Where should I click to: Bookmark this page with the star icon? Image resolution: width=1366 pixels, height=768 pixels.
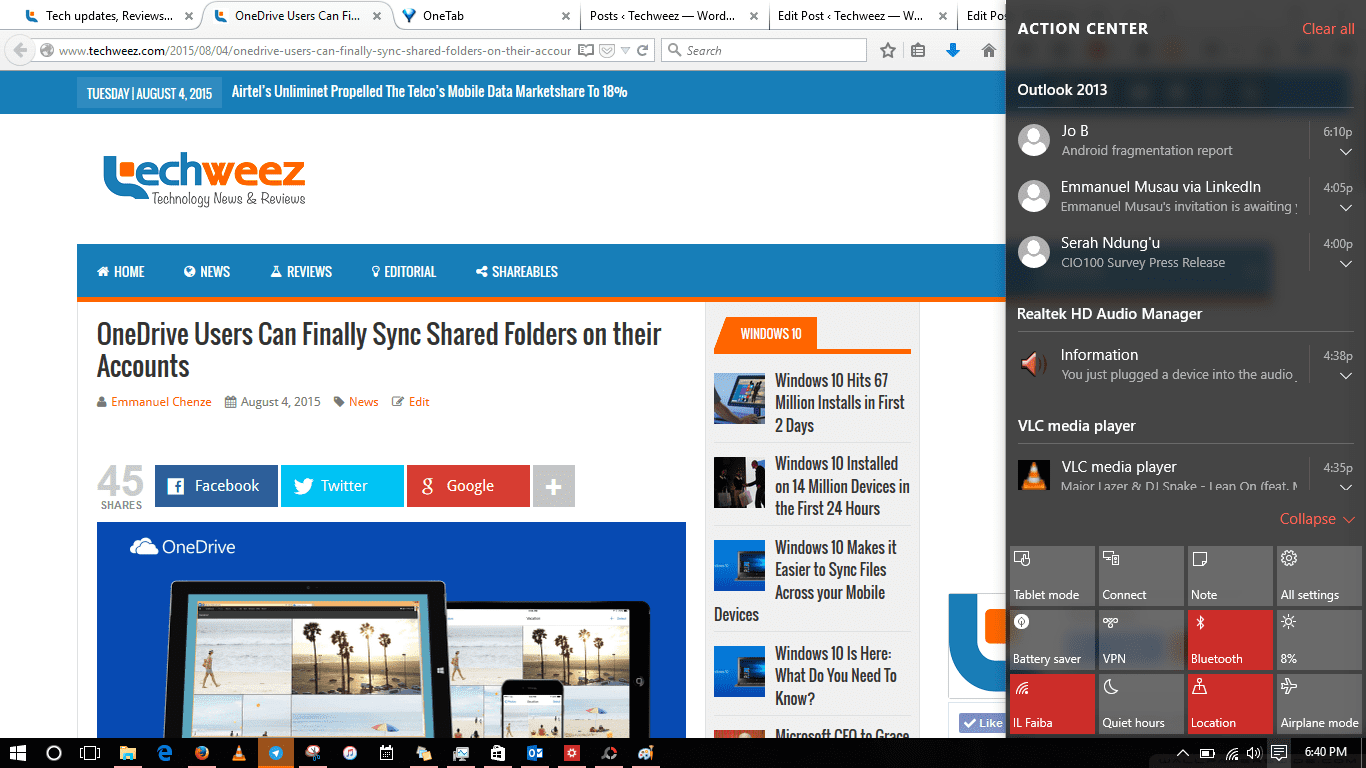tap(888, 50)
